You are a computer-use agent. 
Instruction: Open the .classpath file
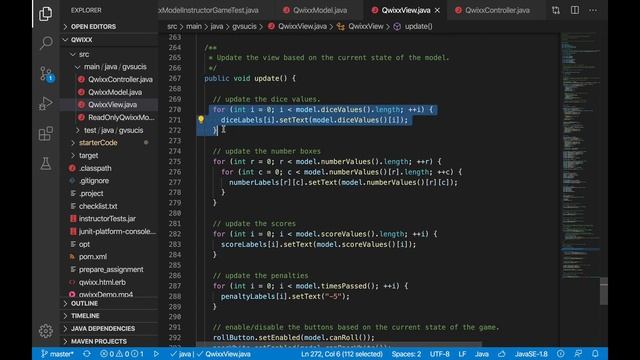(x=95, y=168)
